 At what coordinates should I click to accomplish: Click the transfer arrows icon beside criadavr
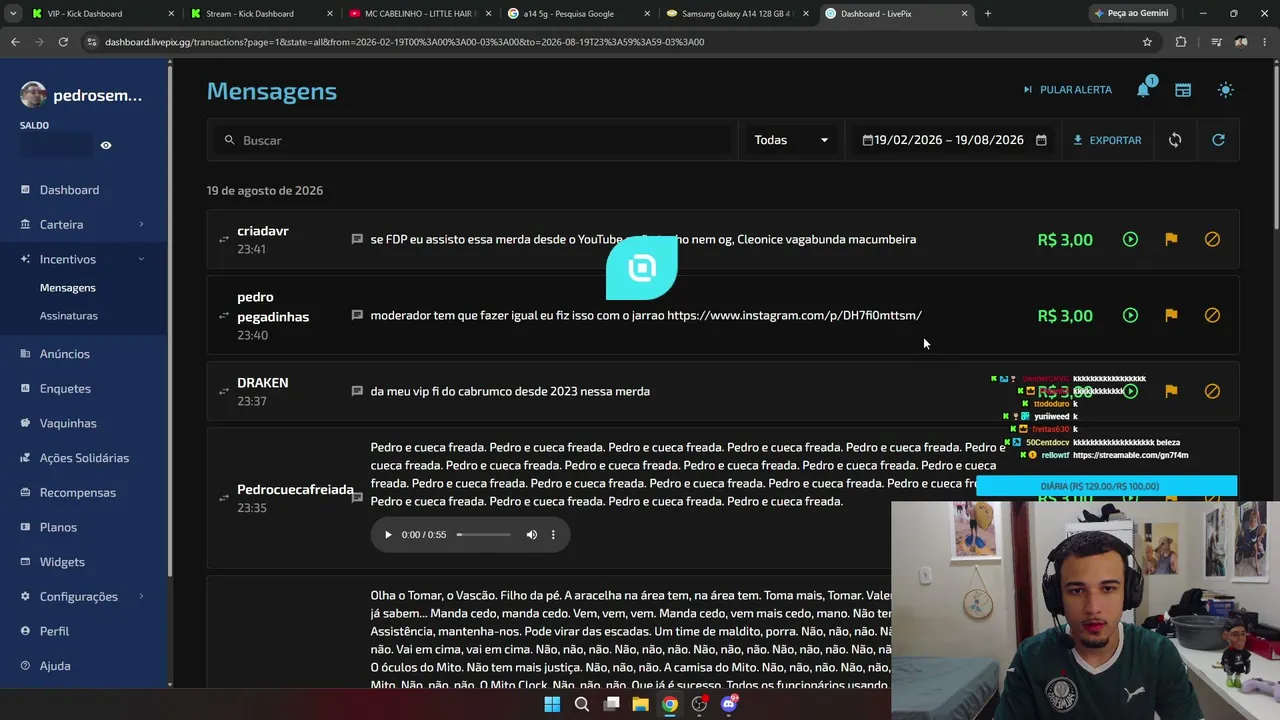tap(224, 240)
